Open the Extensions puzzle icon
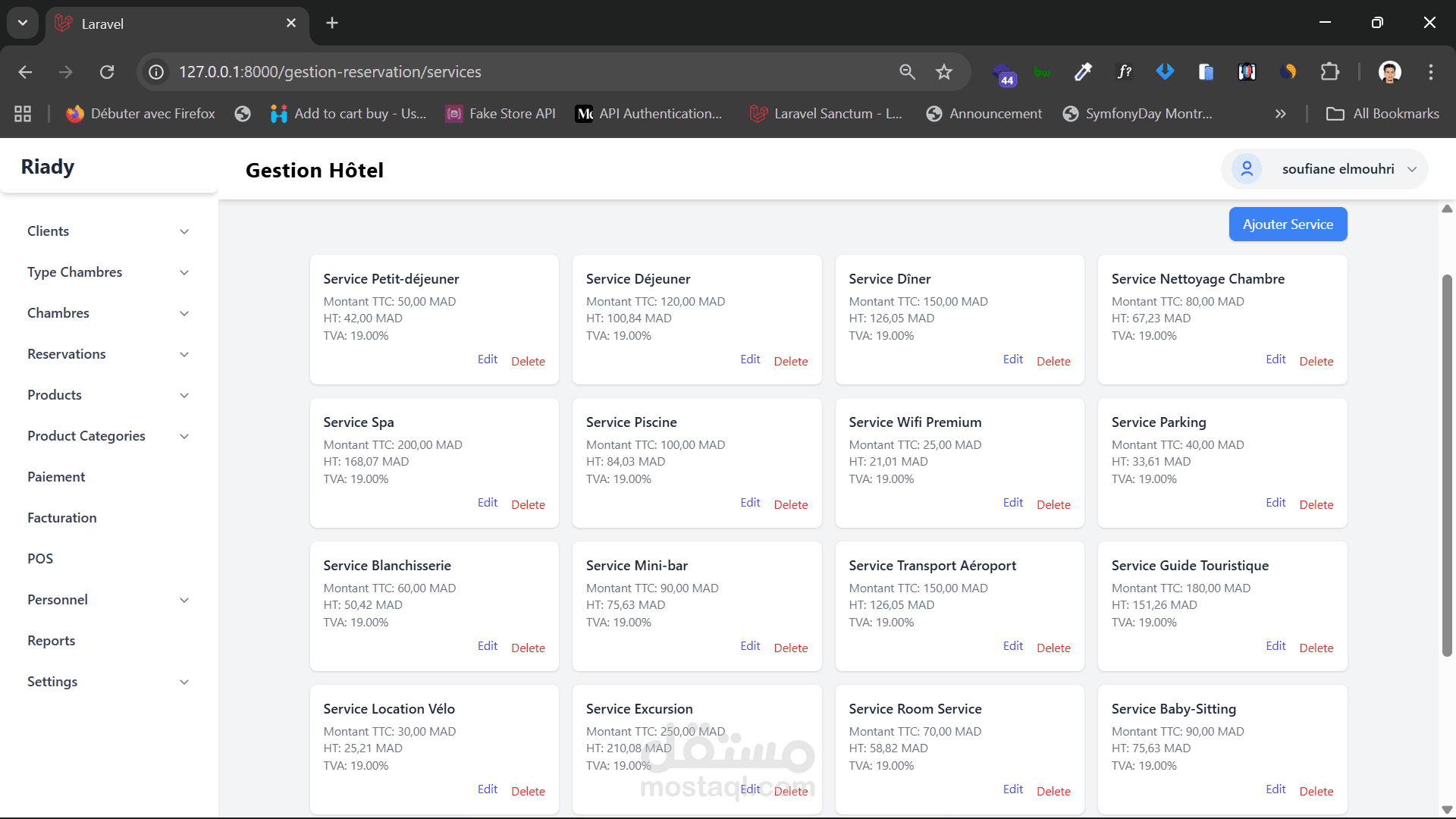This screenshot has width=1456, height=819. [1329, 72]
